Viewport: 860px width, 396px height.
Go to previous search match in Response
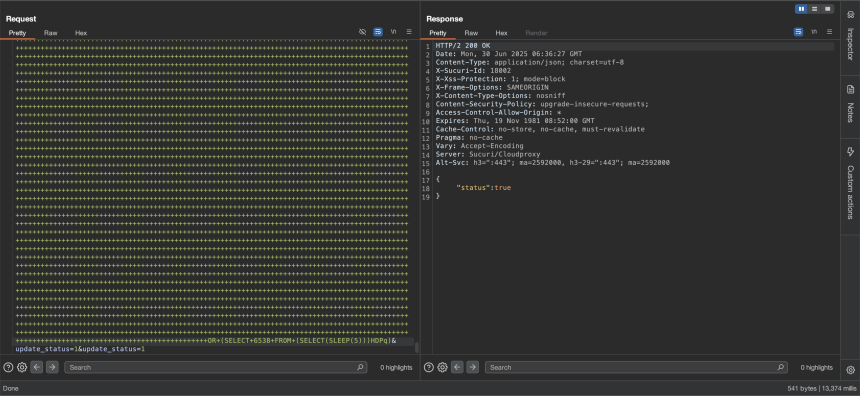(457, 367)
